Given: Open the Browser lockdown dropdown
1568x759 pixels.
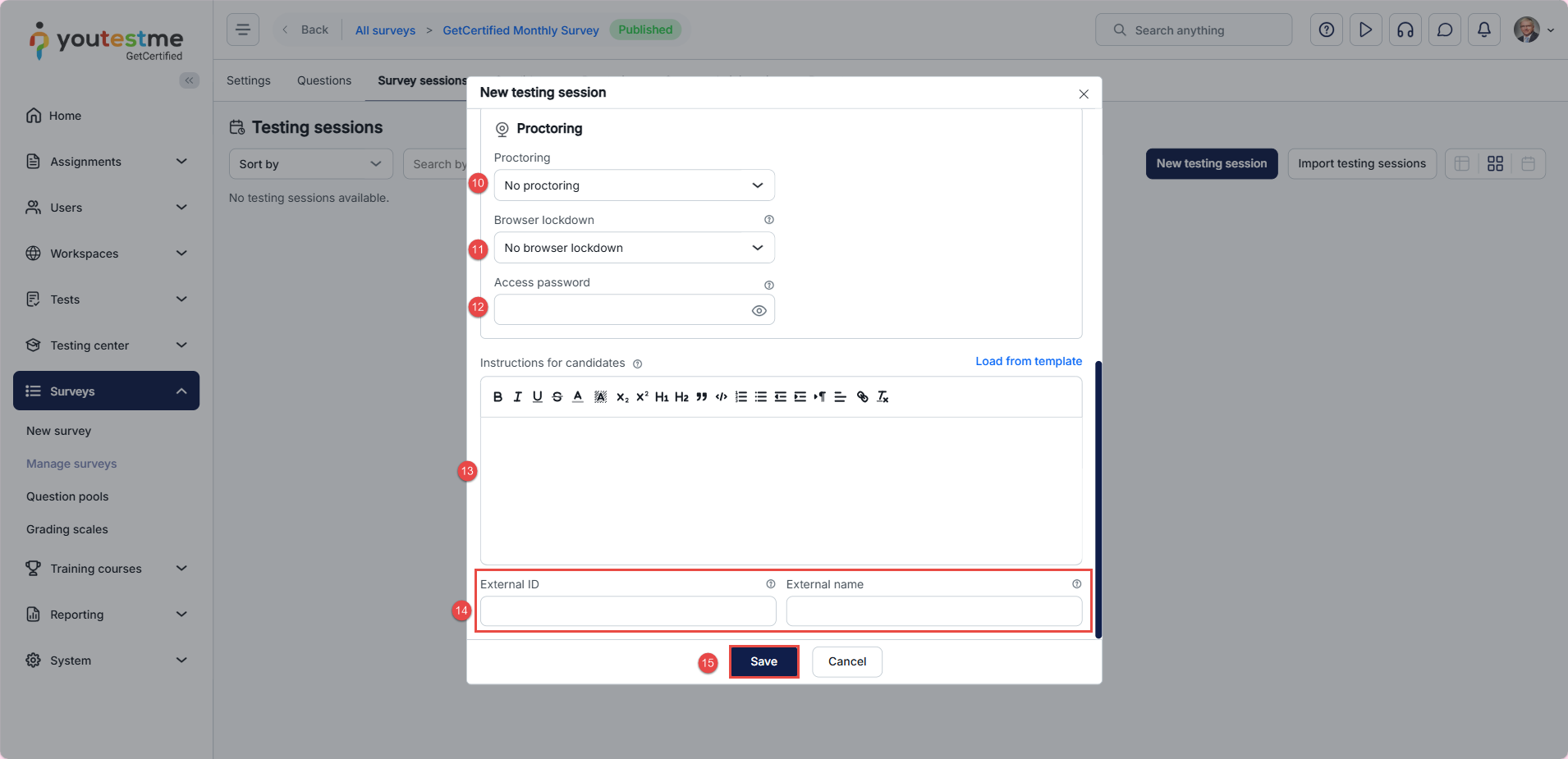Looking at the screenshot, I should [635, 248].
